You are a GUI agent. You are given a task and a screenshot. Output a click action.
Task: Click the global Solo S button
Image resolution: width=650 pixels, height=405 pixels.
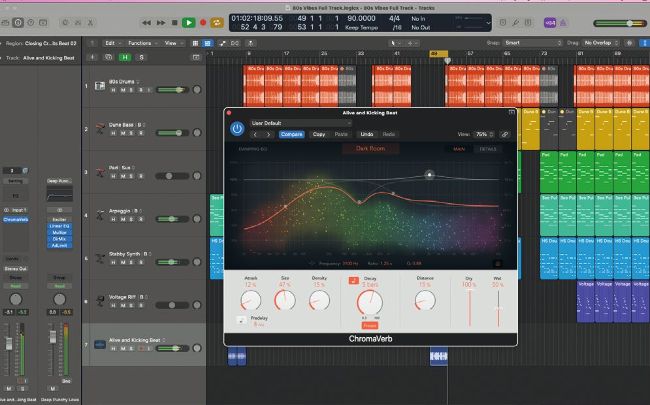141,58
